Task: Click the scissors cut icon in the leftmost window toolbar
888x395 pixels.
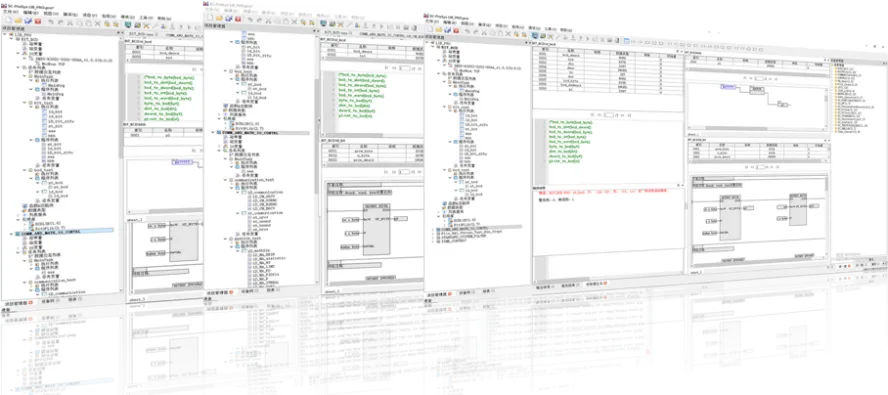Action: pyautogui.click(x=70, y=23)
